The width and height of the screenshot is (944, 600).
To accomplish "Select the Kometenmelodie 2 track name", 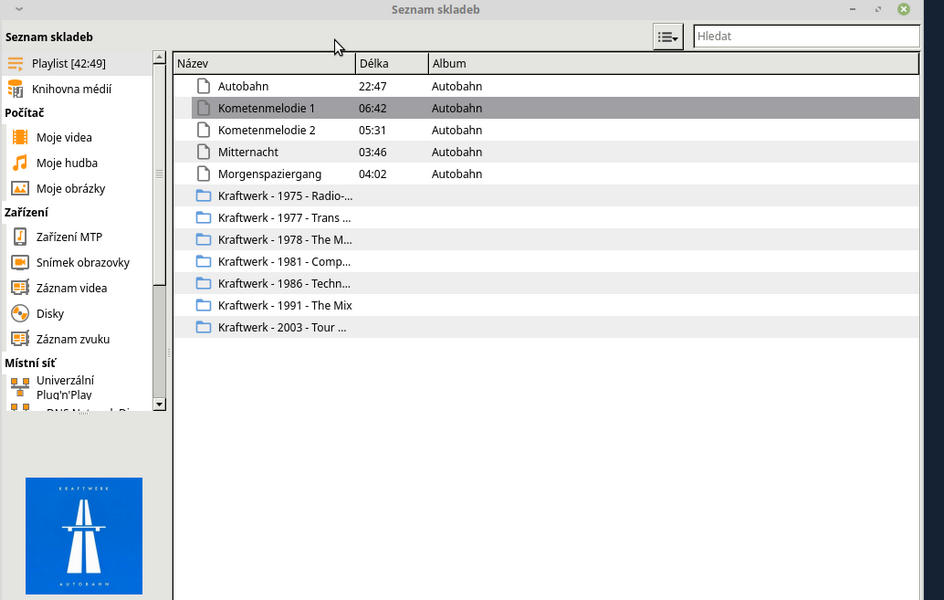I will [267, 130].
